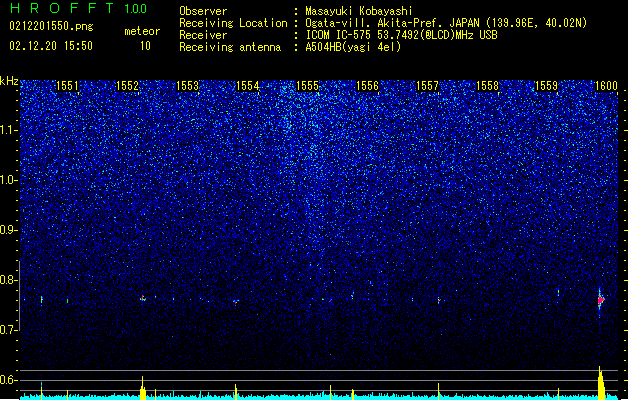The width and height of the screenshot is (629, 400).
Task: Click the 1555 time marker
Action: coord(307,86)
